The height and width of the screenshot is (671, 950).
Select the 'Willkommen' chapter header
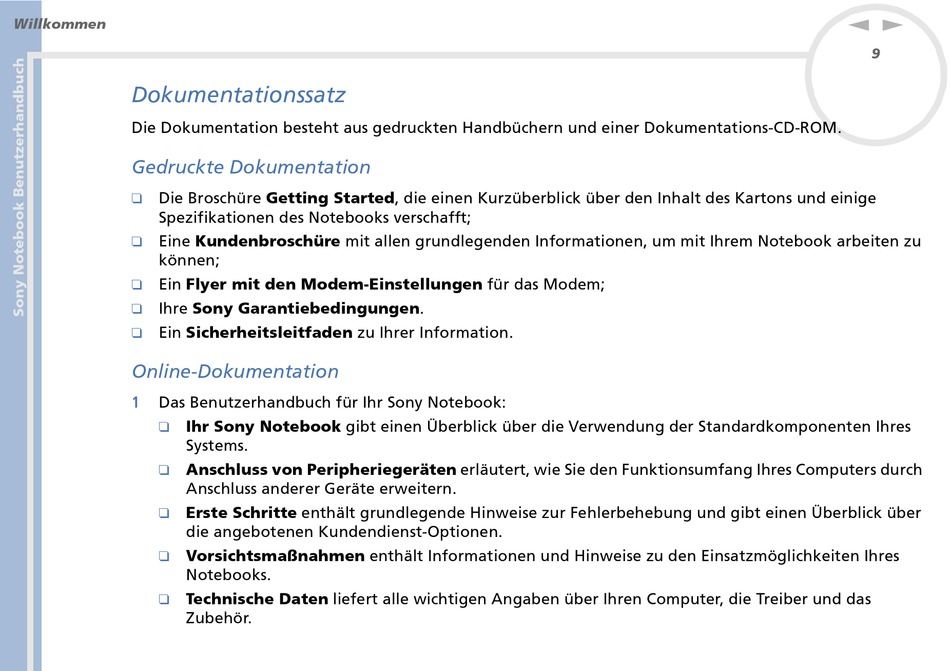pos(59,24)
